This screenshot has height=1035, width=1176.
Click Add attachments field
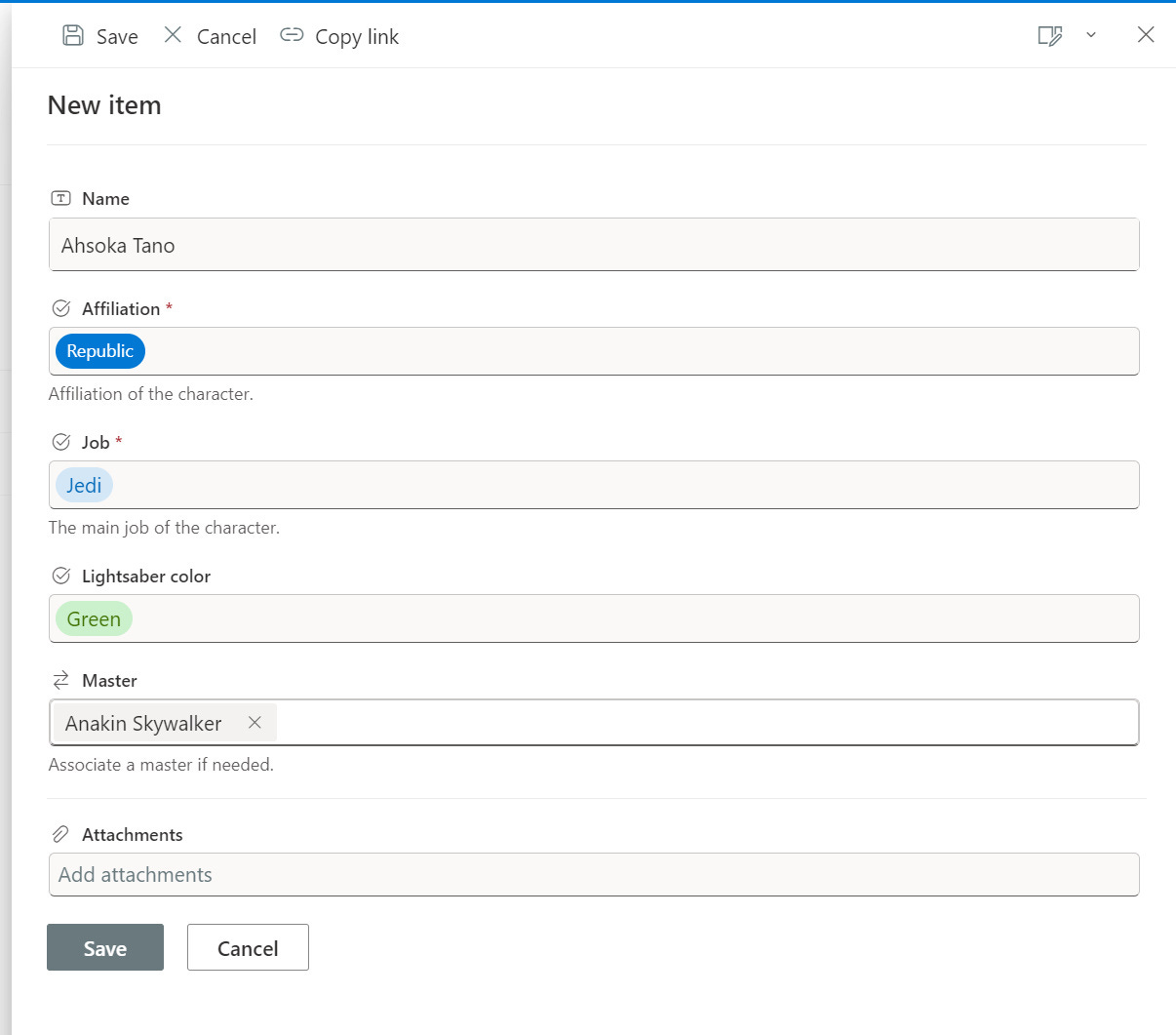click(594, 875)
